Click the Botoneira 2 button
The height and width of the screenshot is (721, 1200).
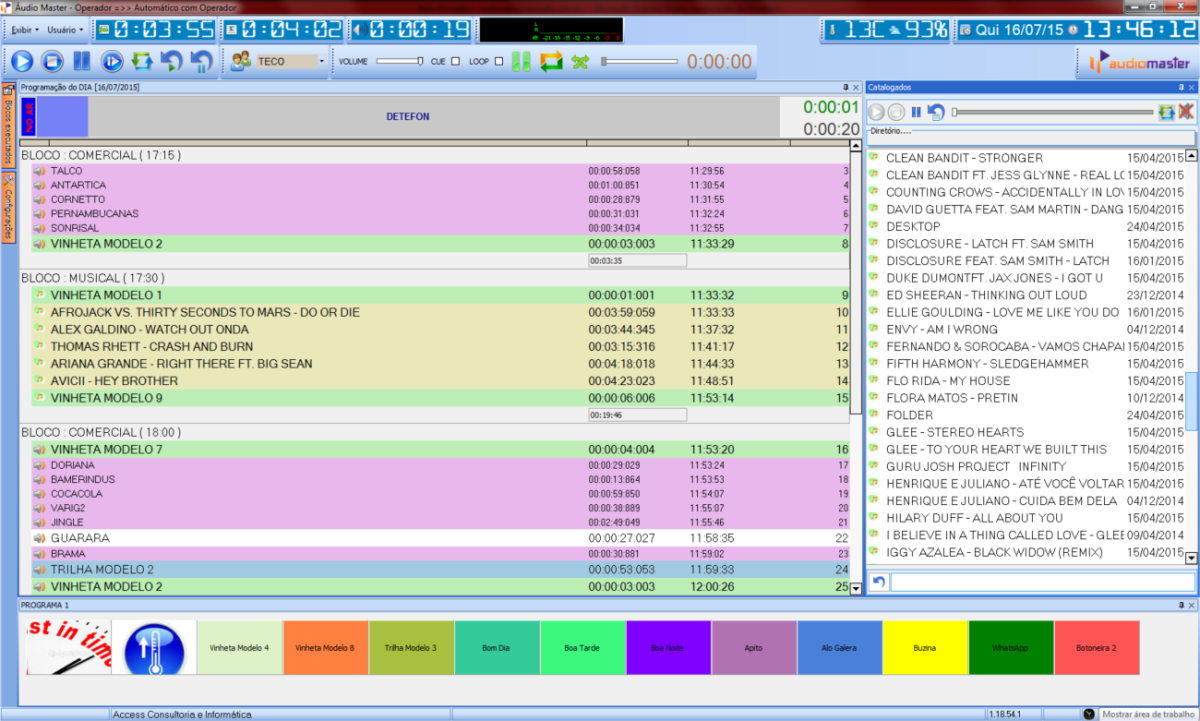click(1097, 648)
